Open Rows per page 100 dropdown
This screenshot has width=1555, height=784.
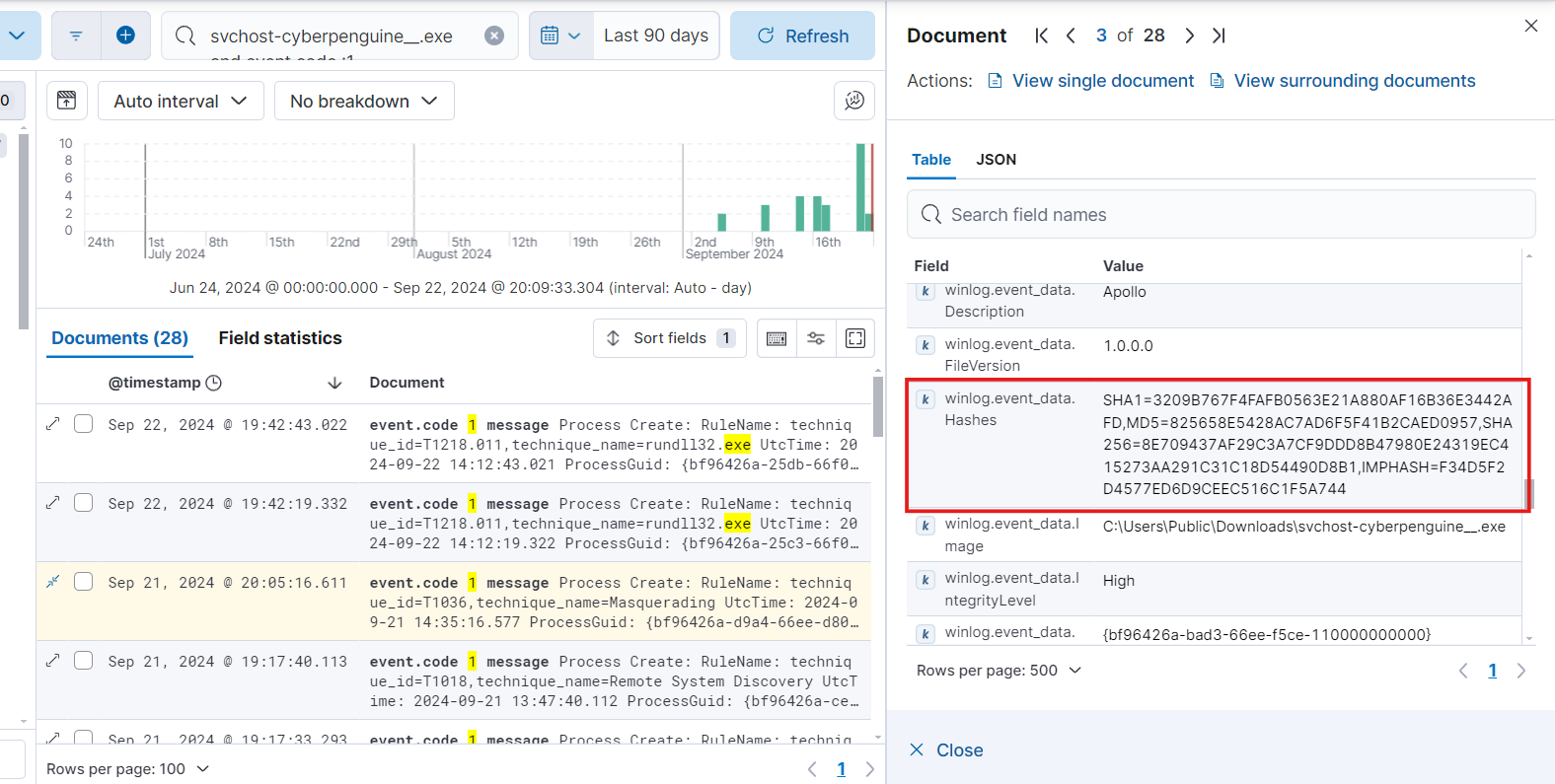coord(128,769)
